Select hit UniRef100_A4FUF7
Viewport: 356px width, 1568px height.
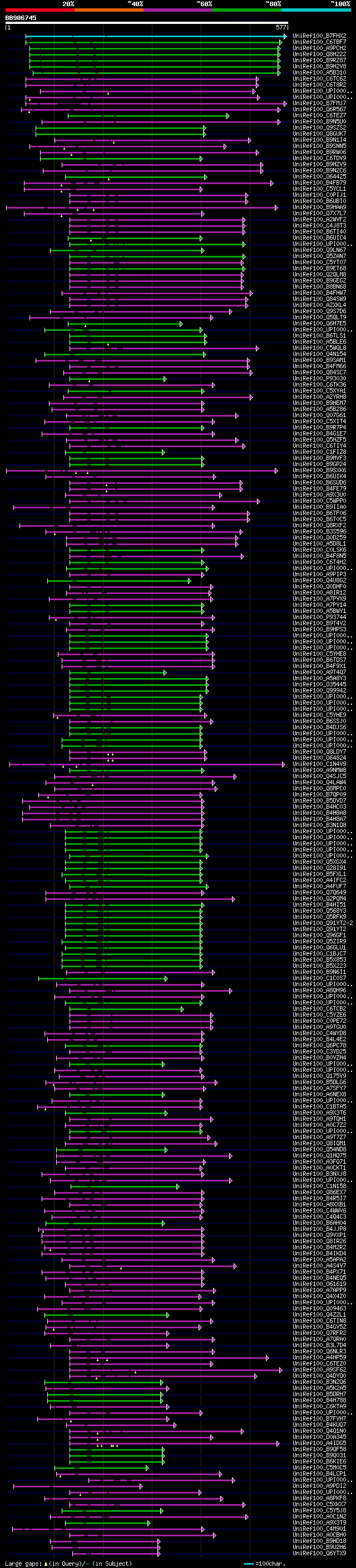pyautogui.click(x=319, y=886)
